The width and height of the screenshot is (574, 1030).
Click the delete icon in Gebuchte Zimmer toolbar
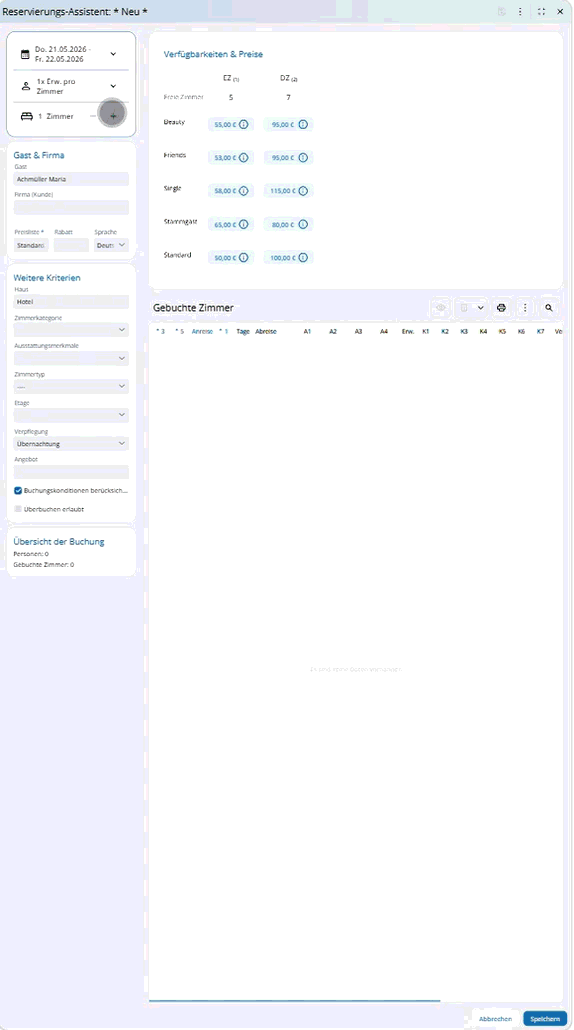click(464, 307)
